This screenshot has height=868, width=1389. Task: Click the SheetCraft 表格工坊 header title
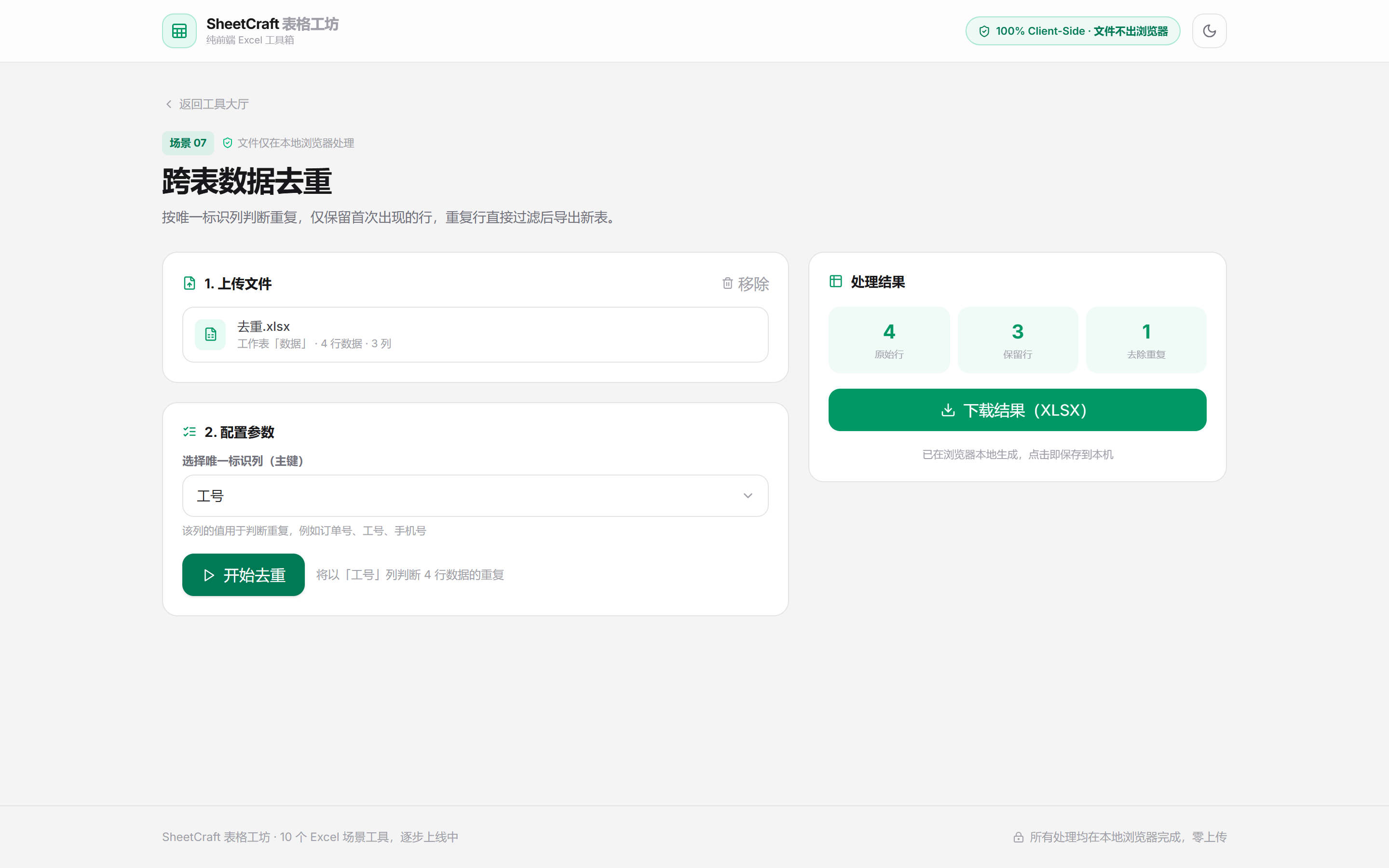click(x=272, y=24)
